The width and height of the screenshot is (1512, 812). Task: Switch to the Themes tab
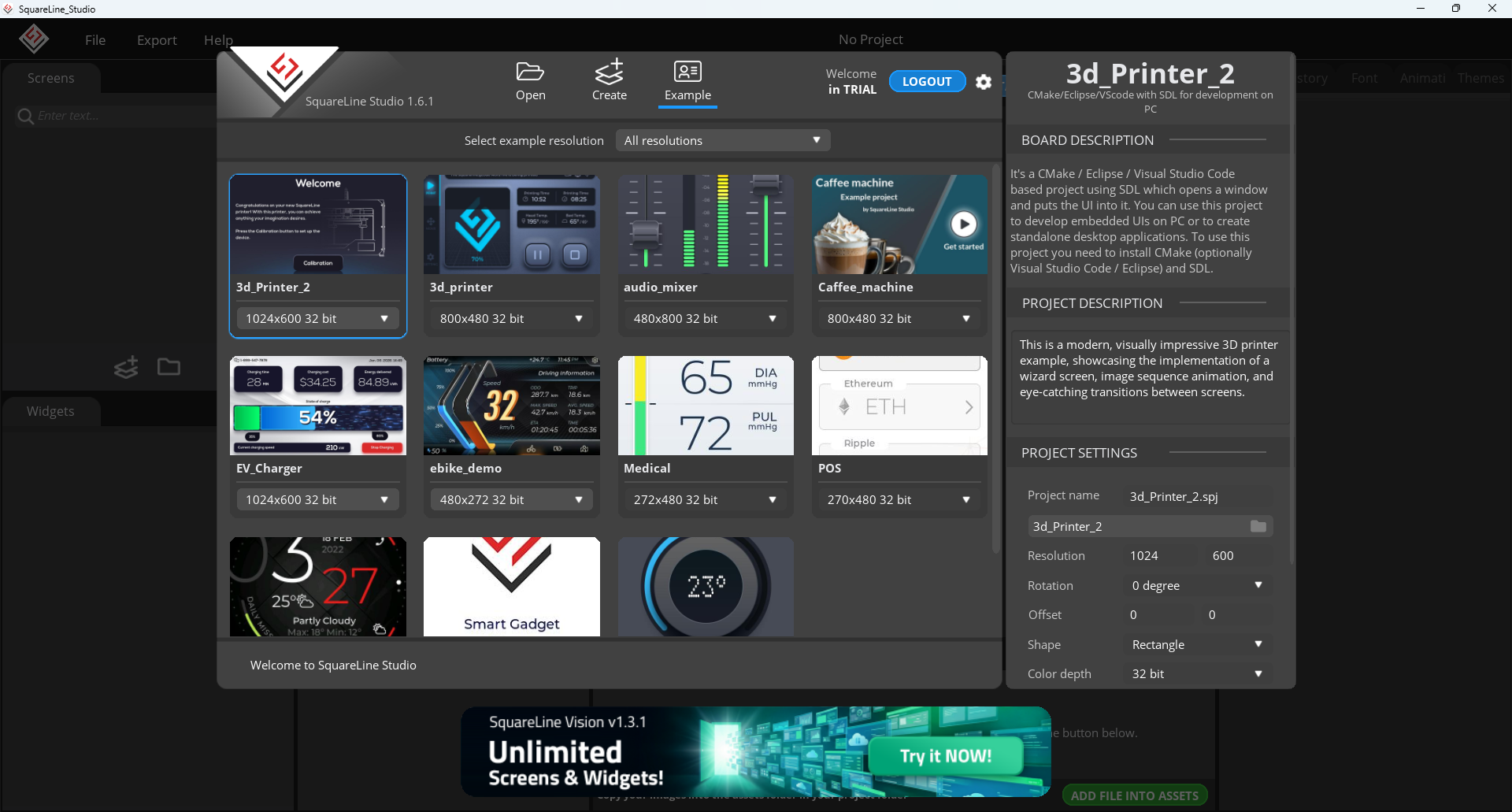[x=1480, y=78]
